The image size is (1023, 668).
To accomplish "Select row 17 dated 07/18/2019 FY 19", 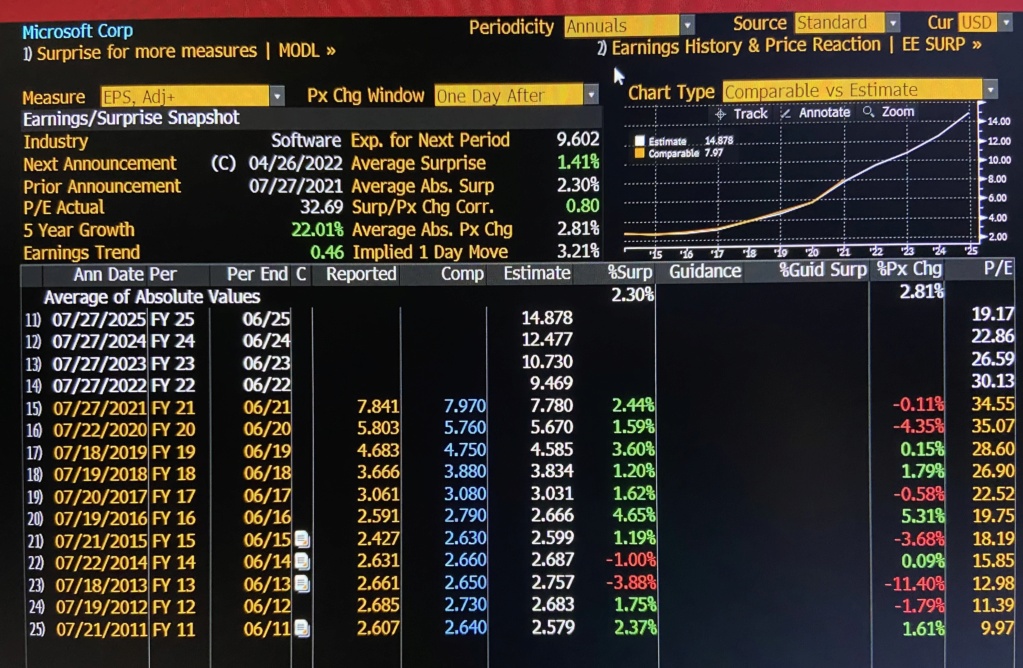I will pos(520,451).
